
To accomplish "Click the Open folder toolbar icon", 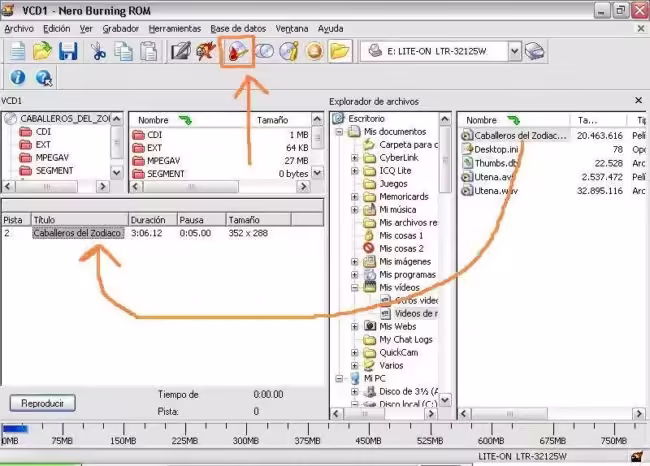I will [42, 51].
